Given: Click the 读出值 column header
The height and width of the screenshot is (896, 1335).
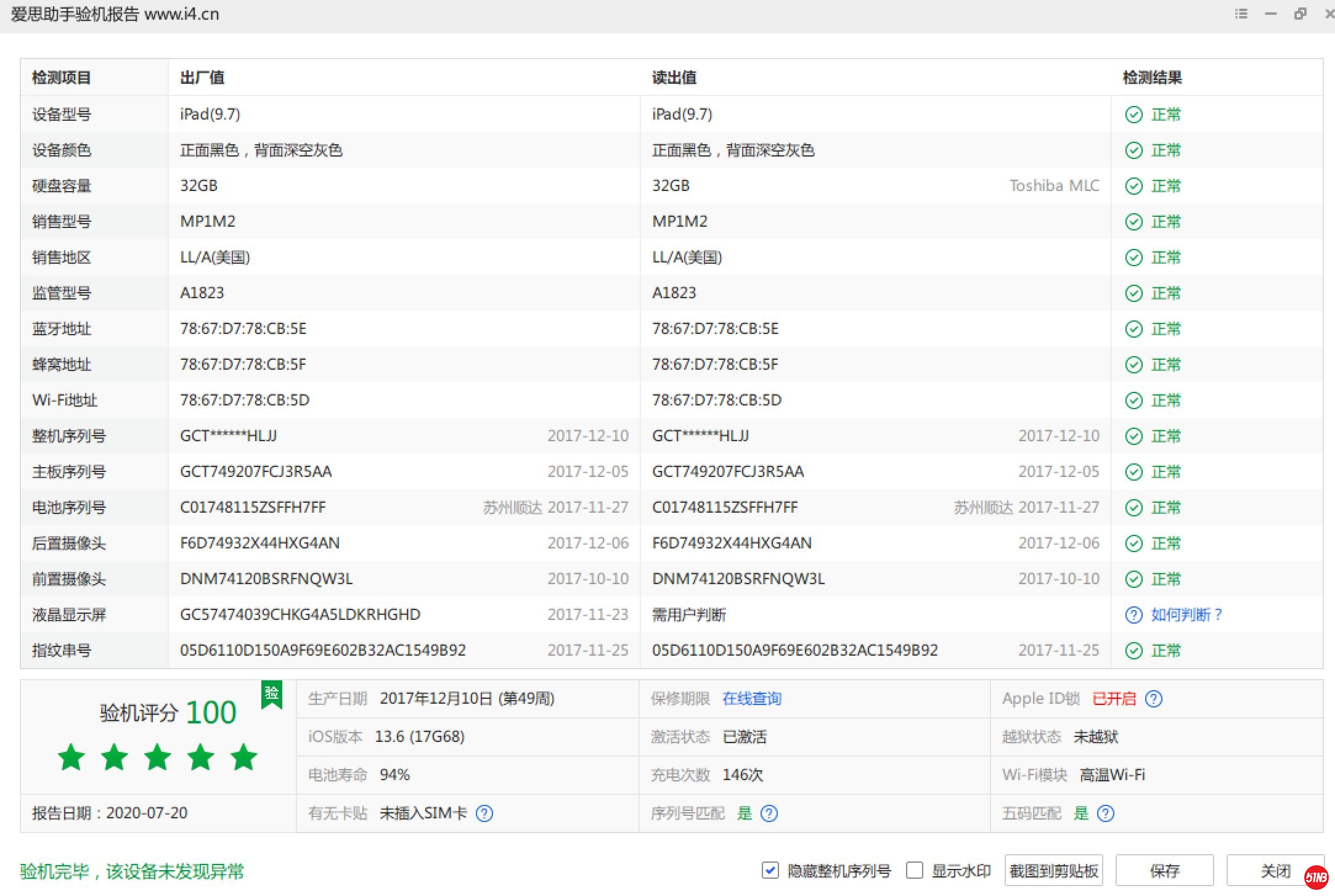Looking at the screenshot, I should [x=674, y=78].
